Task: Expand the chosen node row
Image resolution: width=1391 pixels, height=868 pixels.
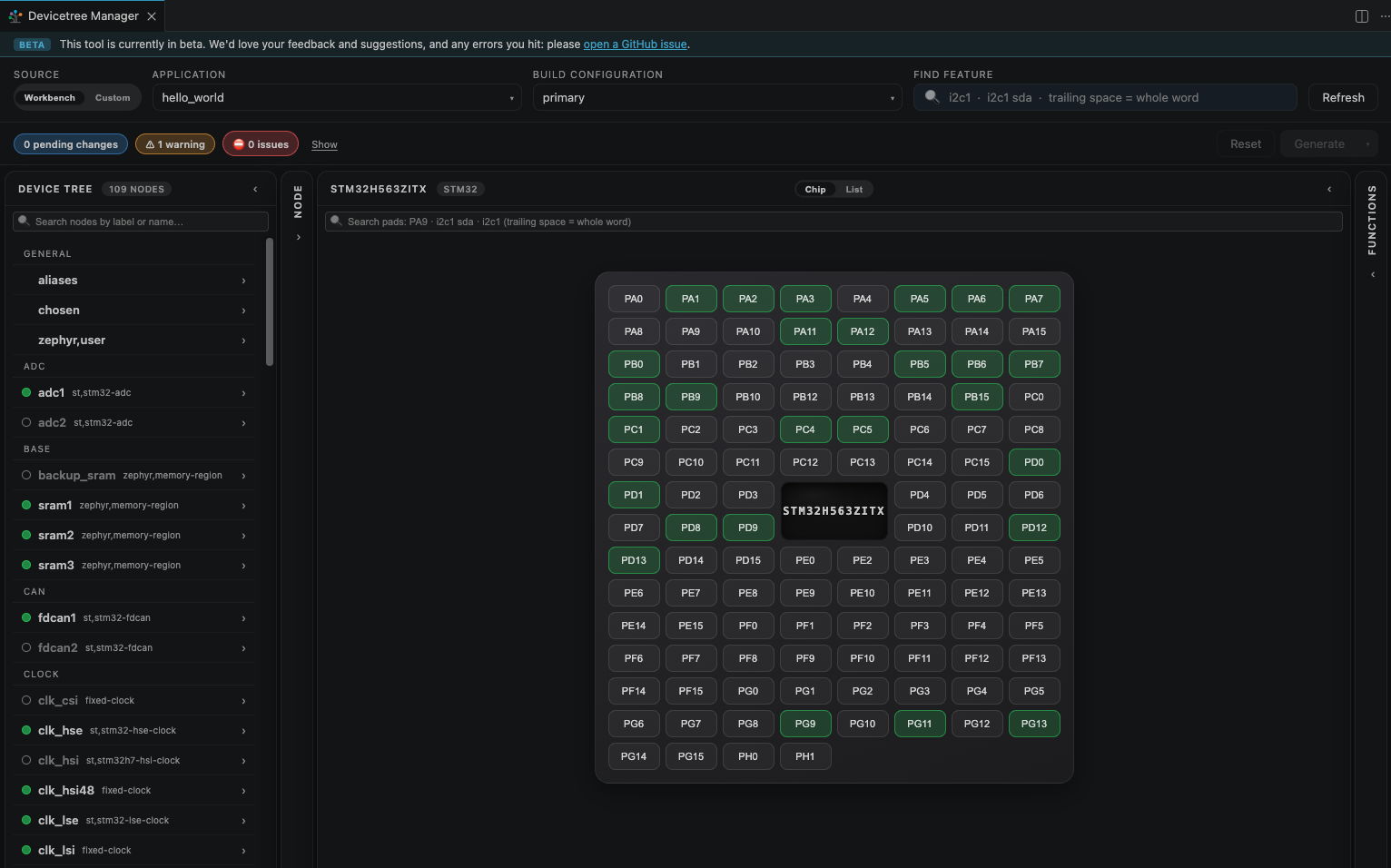Action: pos(135,310)
